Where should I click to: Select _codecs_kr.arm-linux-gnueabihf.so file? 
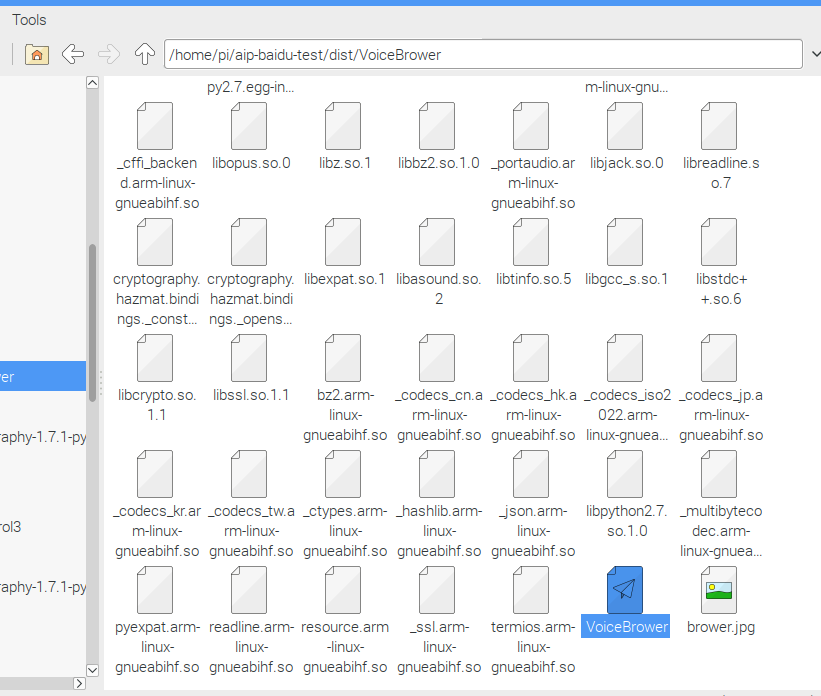point(157,504)
